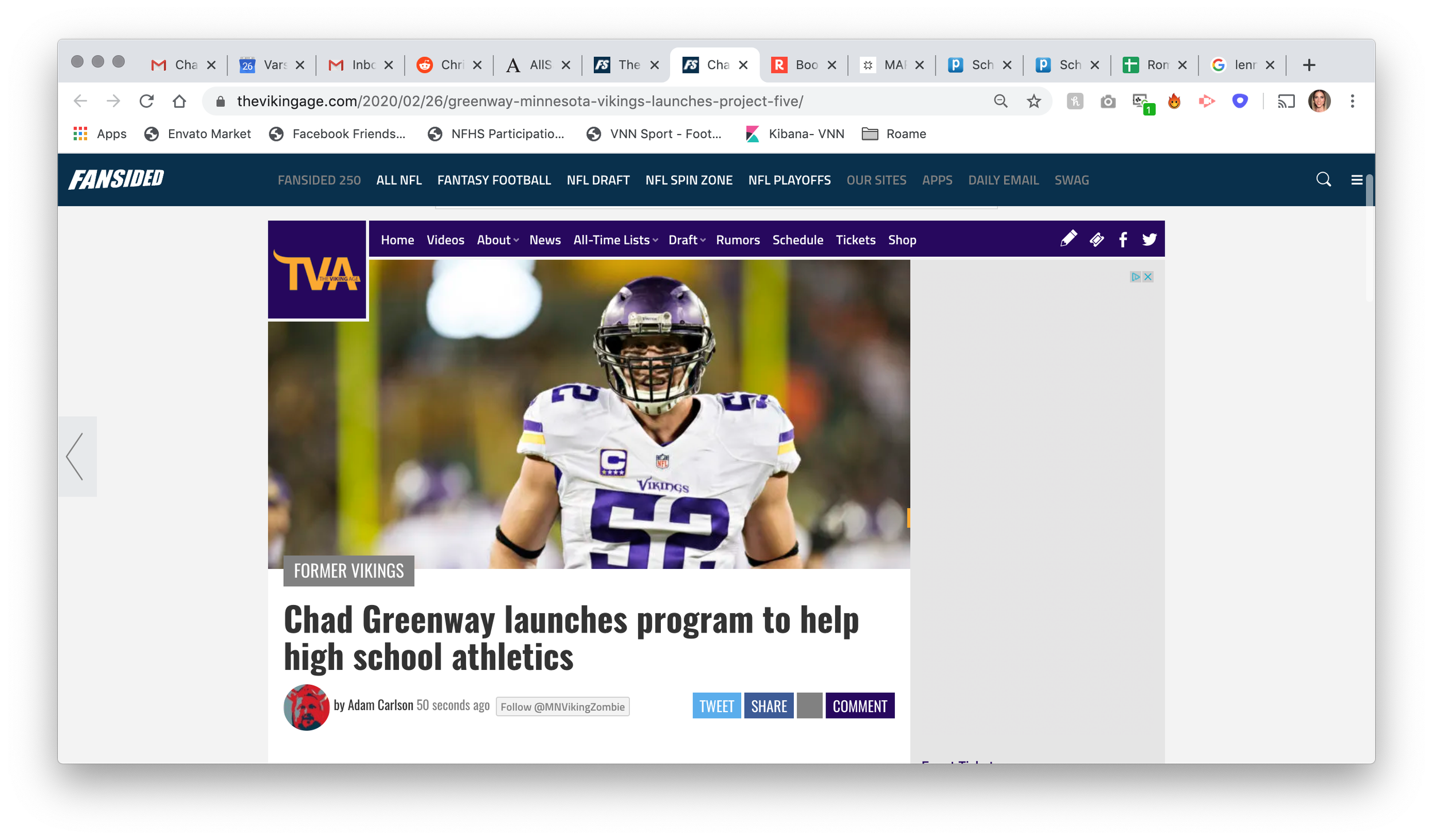This screenshot has height=840, width=1433.
Task: Open the Kibana- VNN bookmark
Action: pos(794,134)
